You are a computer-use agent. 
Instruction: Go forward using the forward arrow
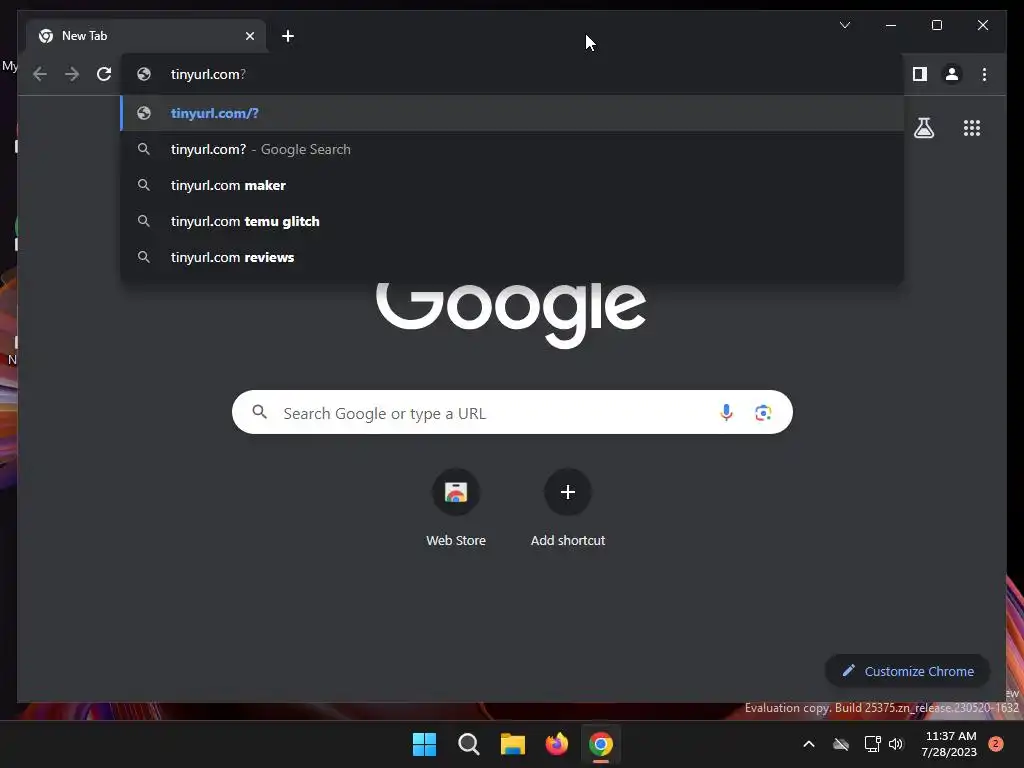coord(72,74)
